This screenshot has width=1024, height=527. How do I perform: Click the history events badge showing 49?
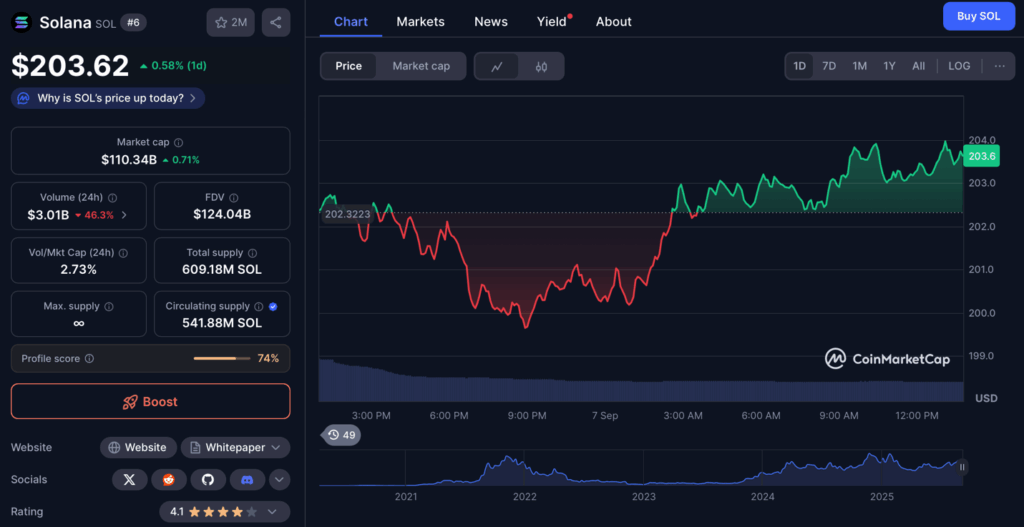343,435
